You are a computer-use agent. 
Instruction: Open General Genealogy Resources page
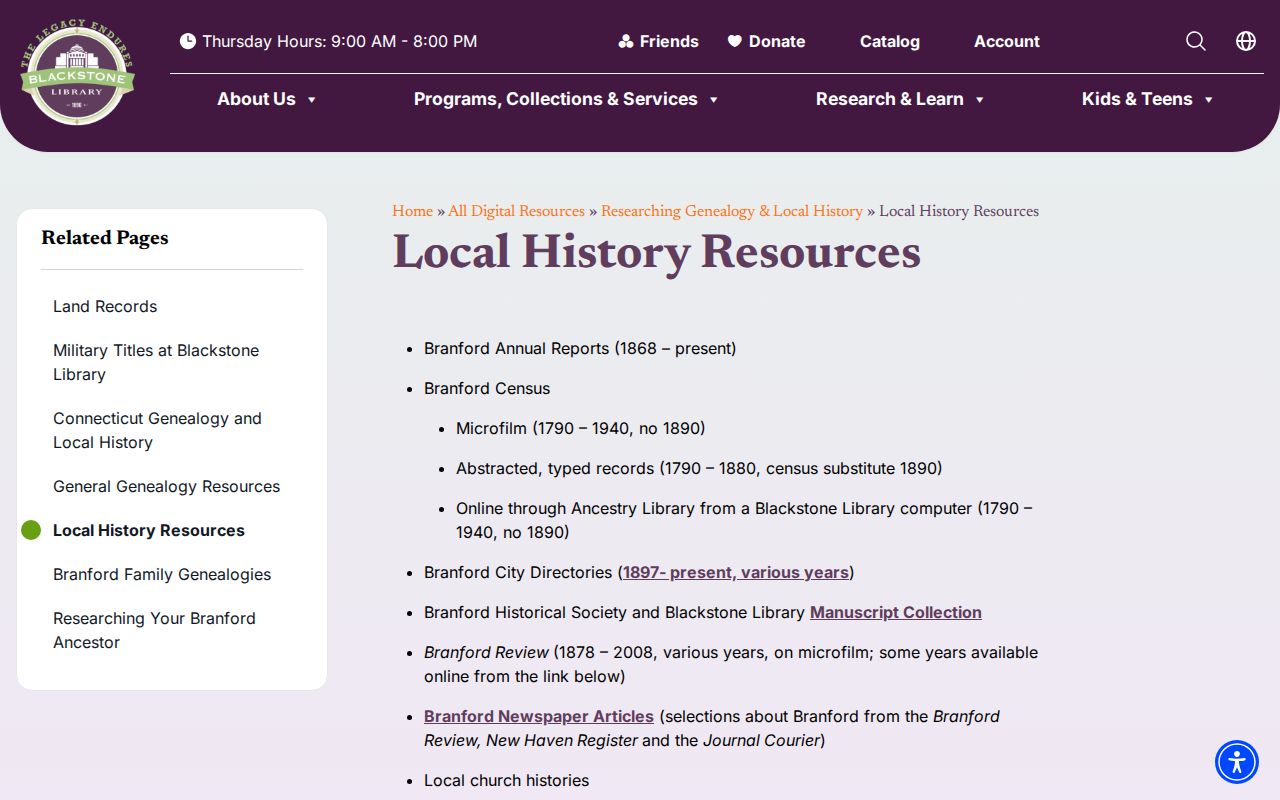tap(166, 486)
